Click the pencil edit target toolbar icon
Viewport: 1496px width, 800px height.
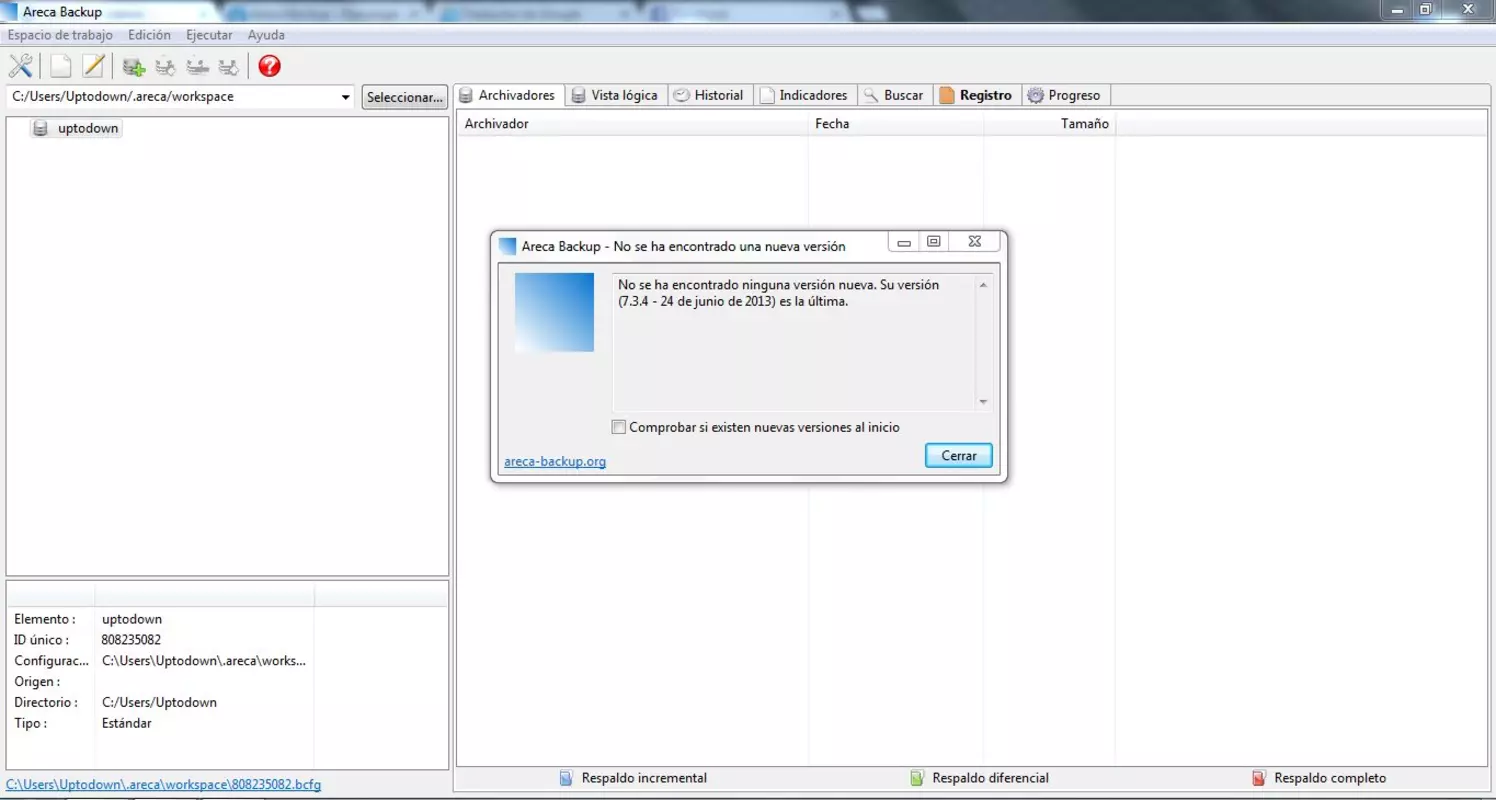coord(93,66)
